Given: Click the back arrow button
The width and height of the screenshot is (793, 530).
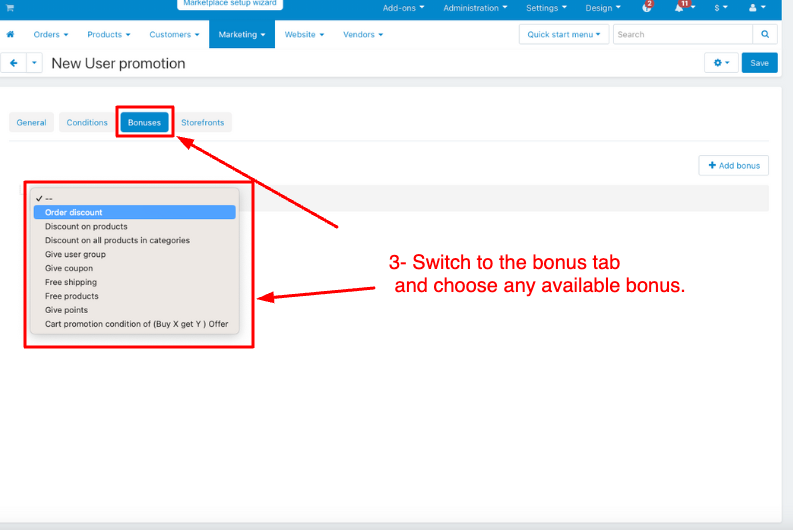Looking at the screenshot, I should click(14, 63).
